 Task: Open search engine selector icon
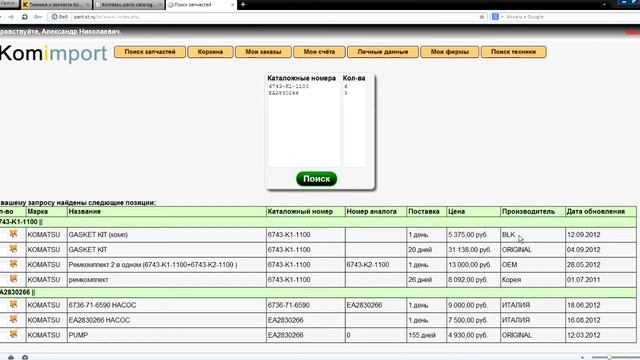click(x=496, y=17)
